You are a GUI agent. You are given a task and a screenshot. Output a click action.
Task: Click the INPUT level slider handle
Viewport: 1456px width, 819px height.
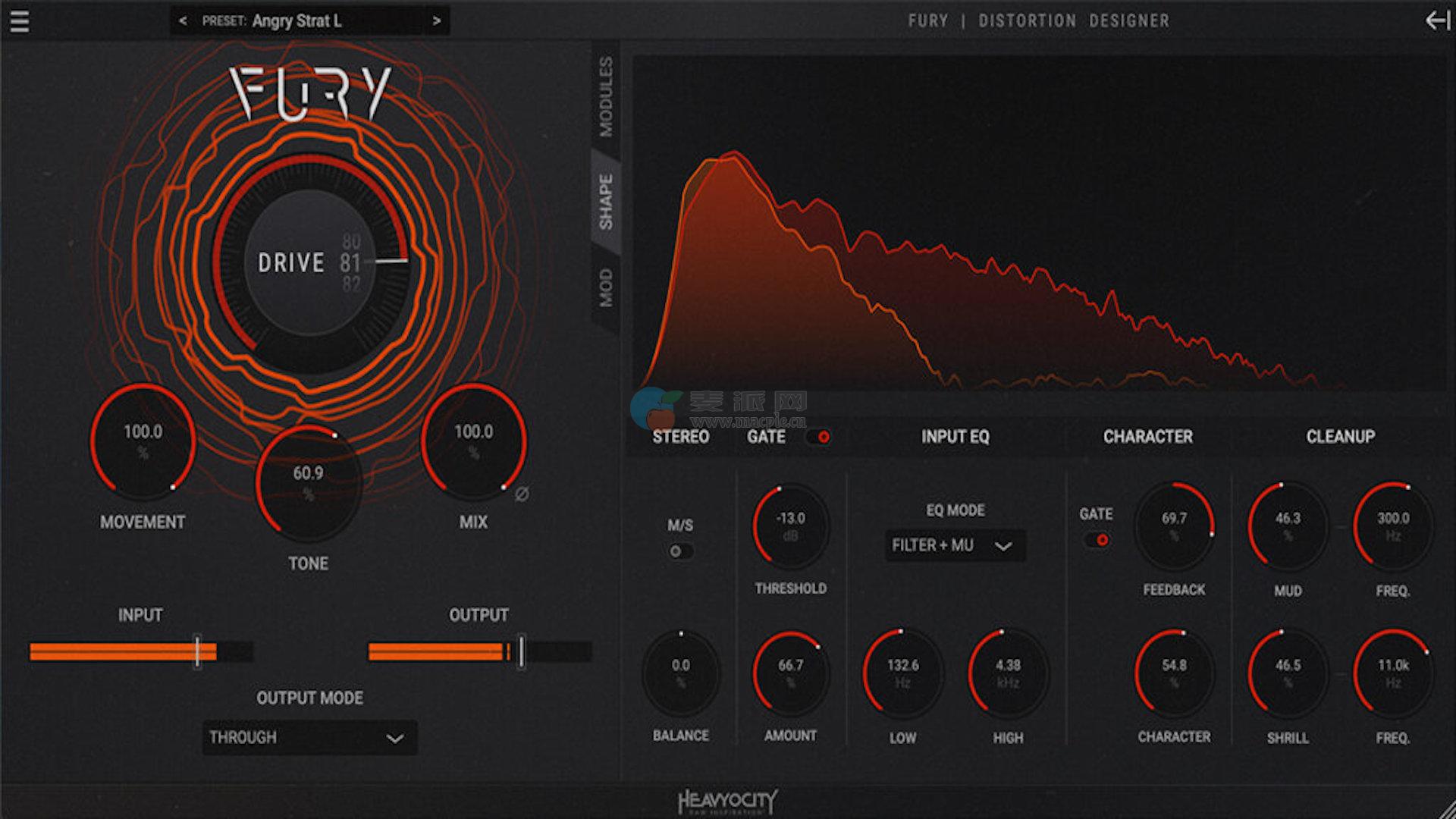point(197,651)
